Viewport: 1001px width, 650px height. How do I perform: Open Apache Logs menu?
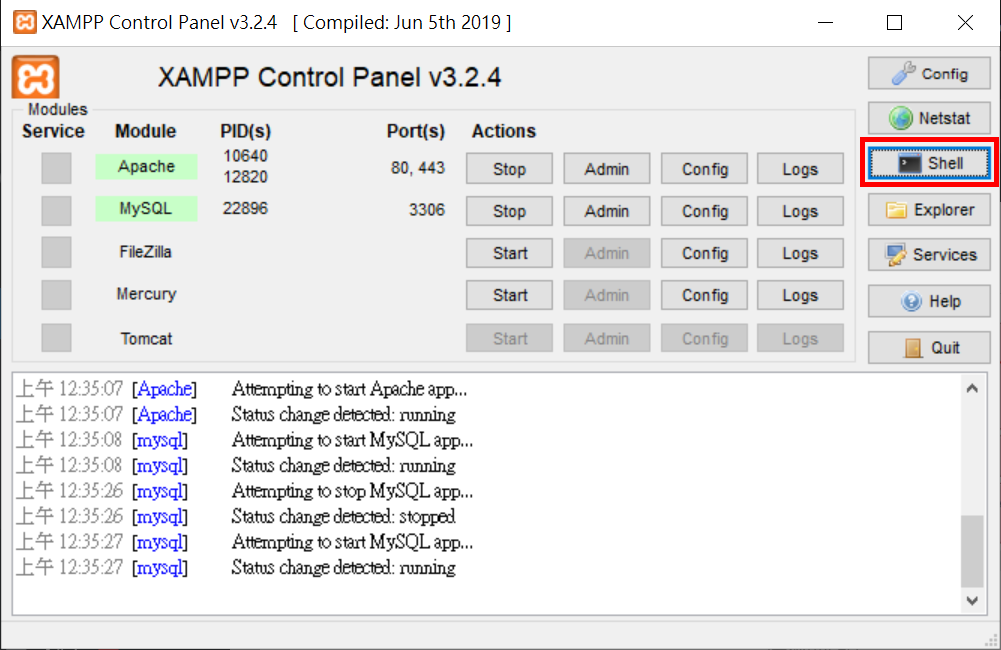tap(800, 169)
